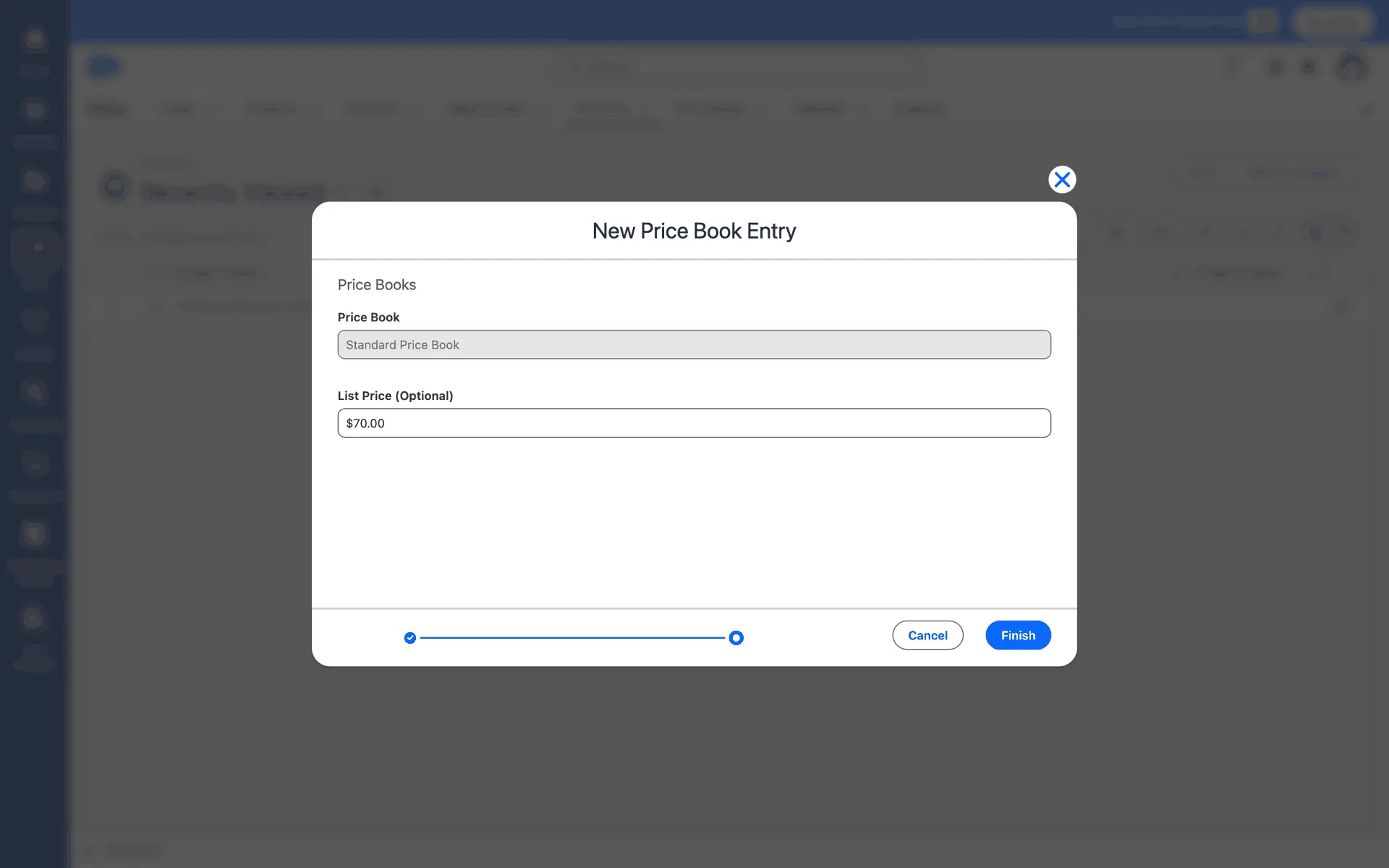Click the Salesforce cloud logo
1389x868 pixels.
pyautogui.click(x=103, y=67)
